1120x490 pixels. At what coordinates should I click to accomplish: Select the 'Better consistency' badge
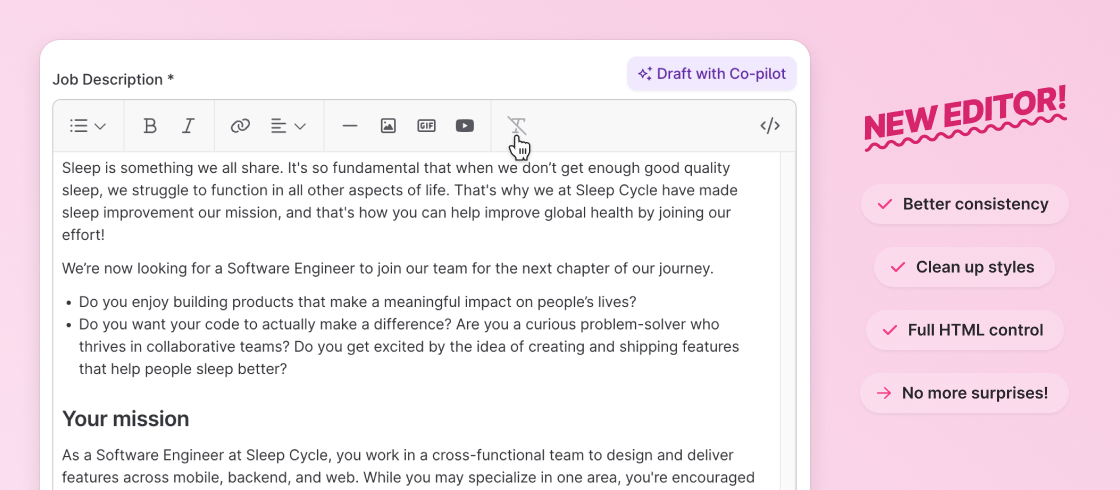click(x=964, y=204)
